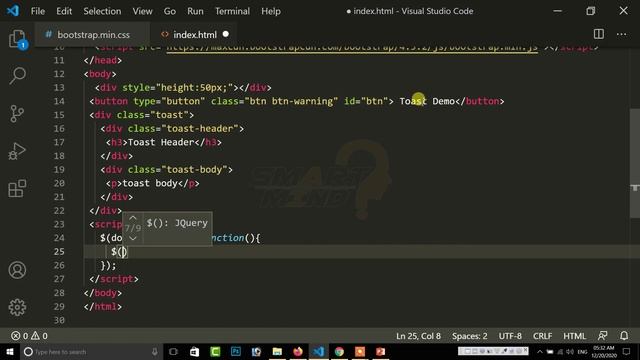640x360 pixels.
Task: Close the unsaved index.html tab dot
Action: pos(225,34)
